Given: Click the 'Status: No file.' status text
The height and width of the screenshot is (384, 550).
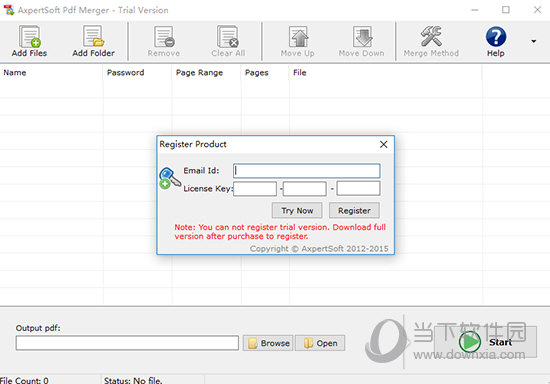Looking at the screenshot, I should [x=133, y=380].
